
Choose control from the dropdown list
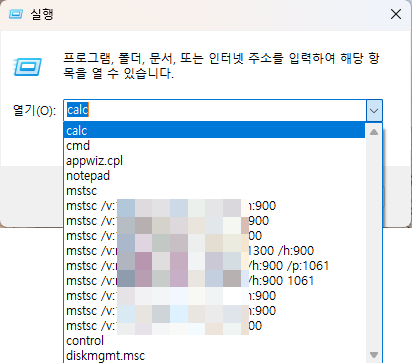214,341
